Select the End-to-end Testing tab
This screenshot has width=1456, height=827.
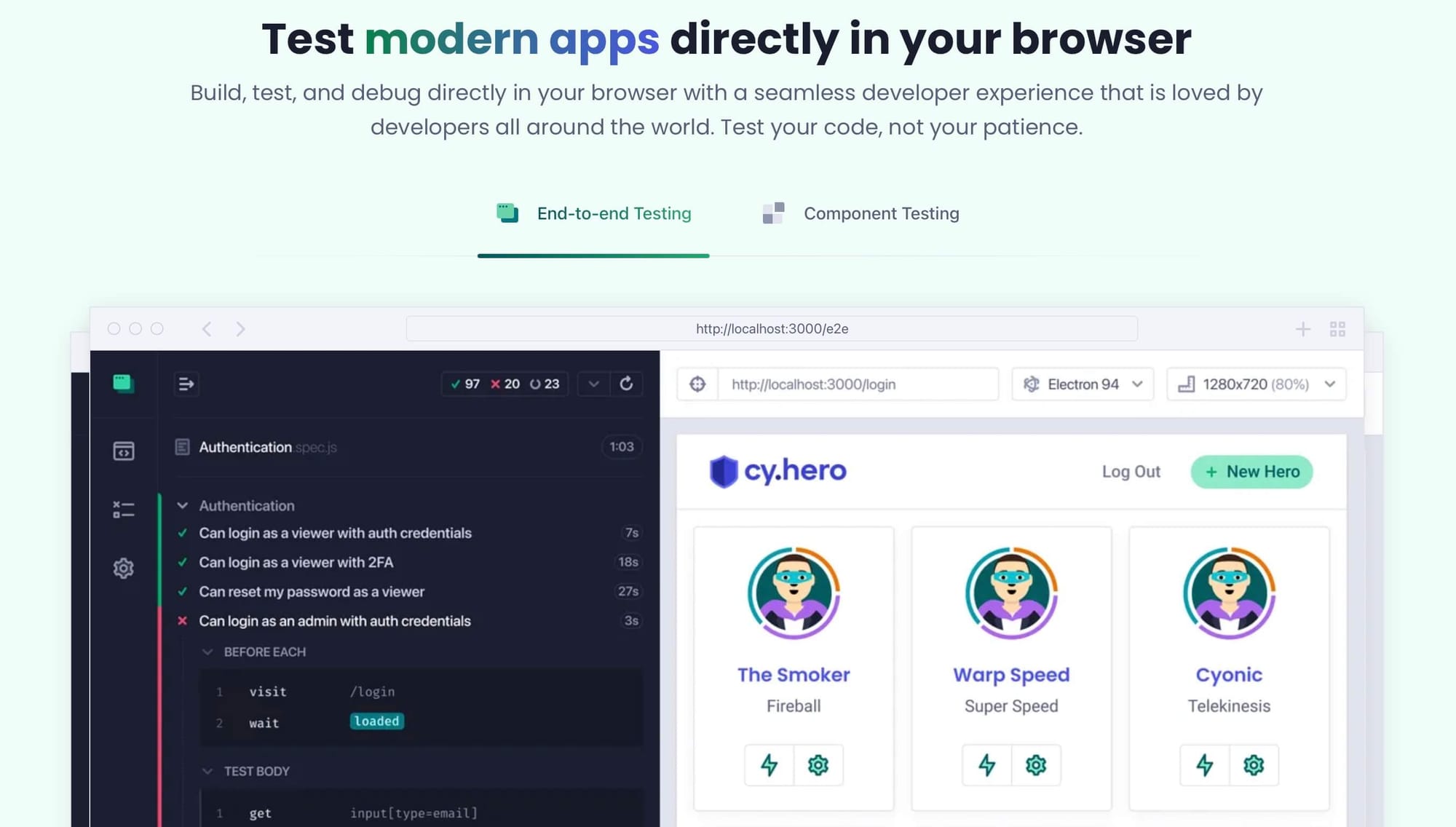[x=613, y=213]
